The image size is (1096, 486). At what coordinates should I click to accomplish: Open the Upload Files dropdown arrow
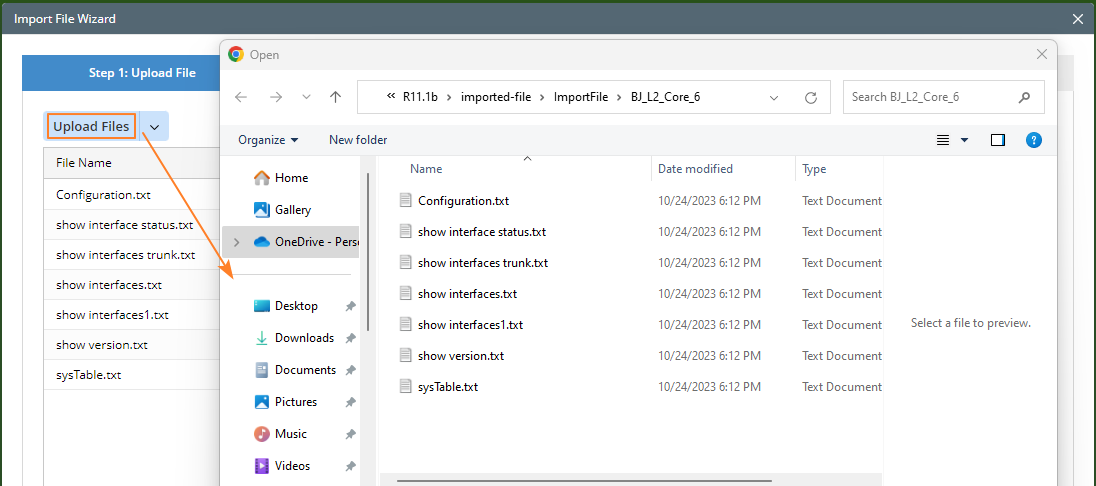(155, 127)
